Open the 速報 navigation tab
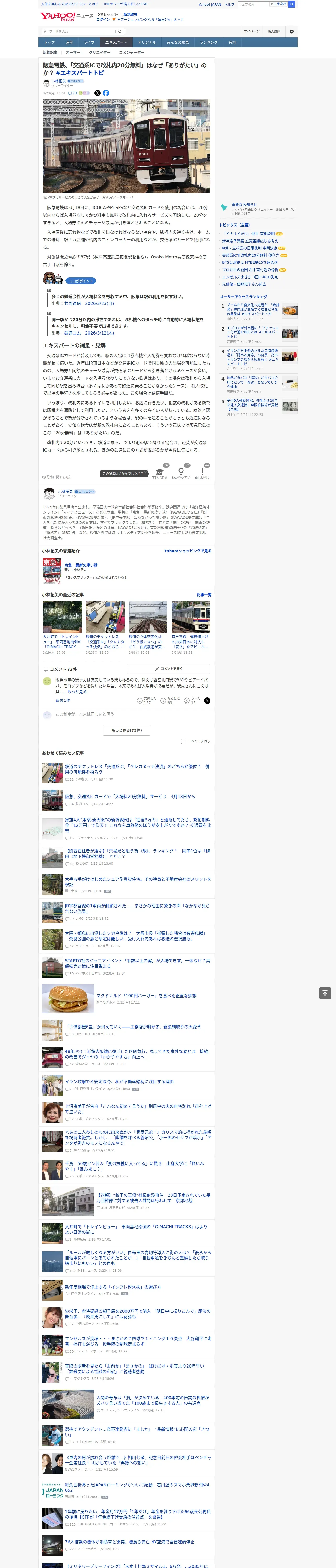The height and width of the screenshot is (1568, 336). 69,43
